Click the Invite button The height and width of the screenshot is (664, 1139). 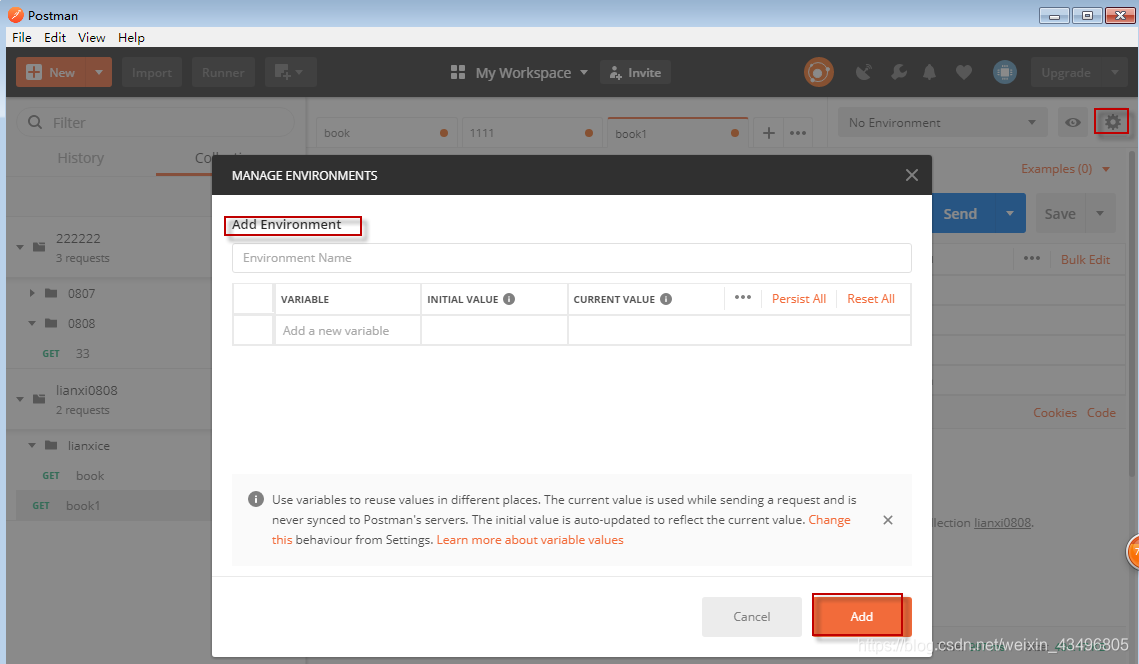pos(635,73)
